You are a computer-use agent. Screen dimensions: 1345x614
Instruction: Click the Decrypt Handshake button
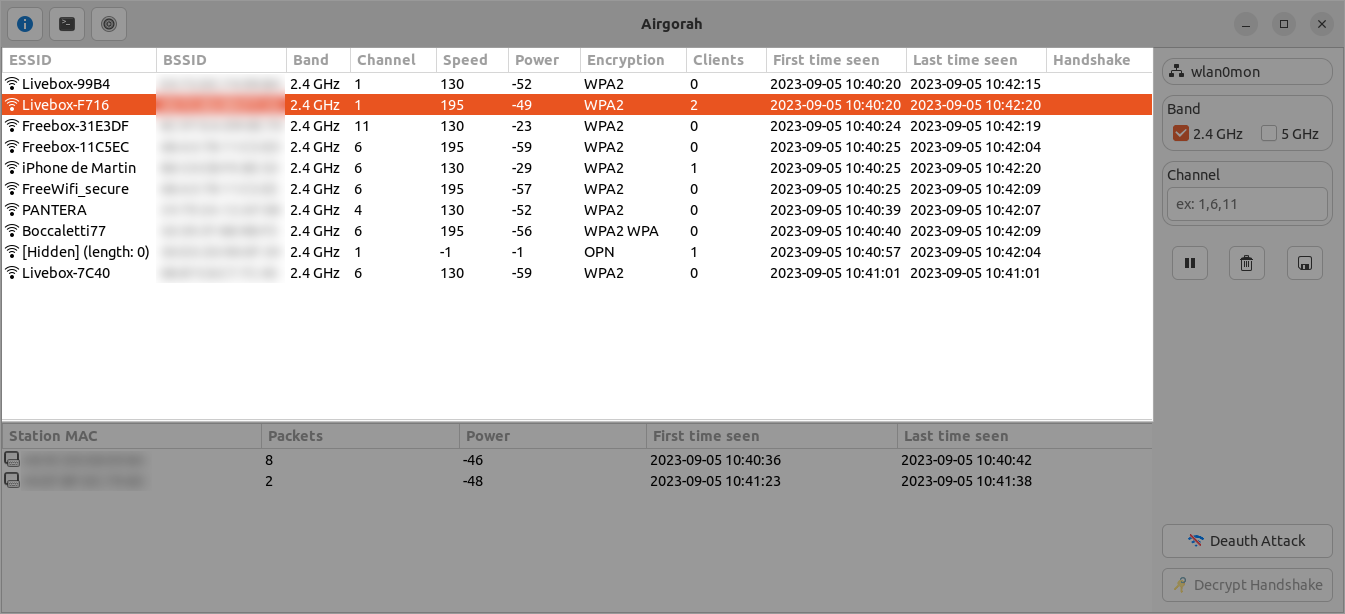[x=1247, y=585]
